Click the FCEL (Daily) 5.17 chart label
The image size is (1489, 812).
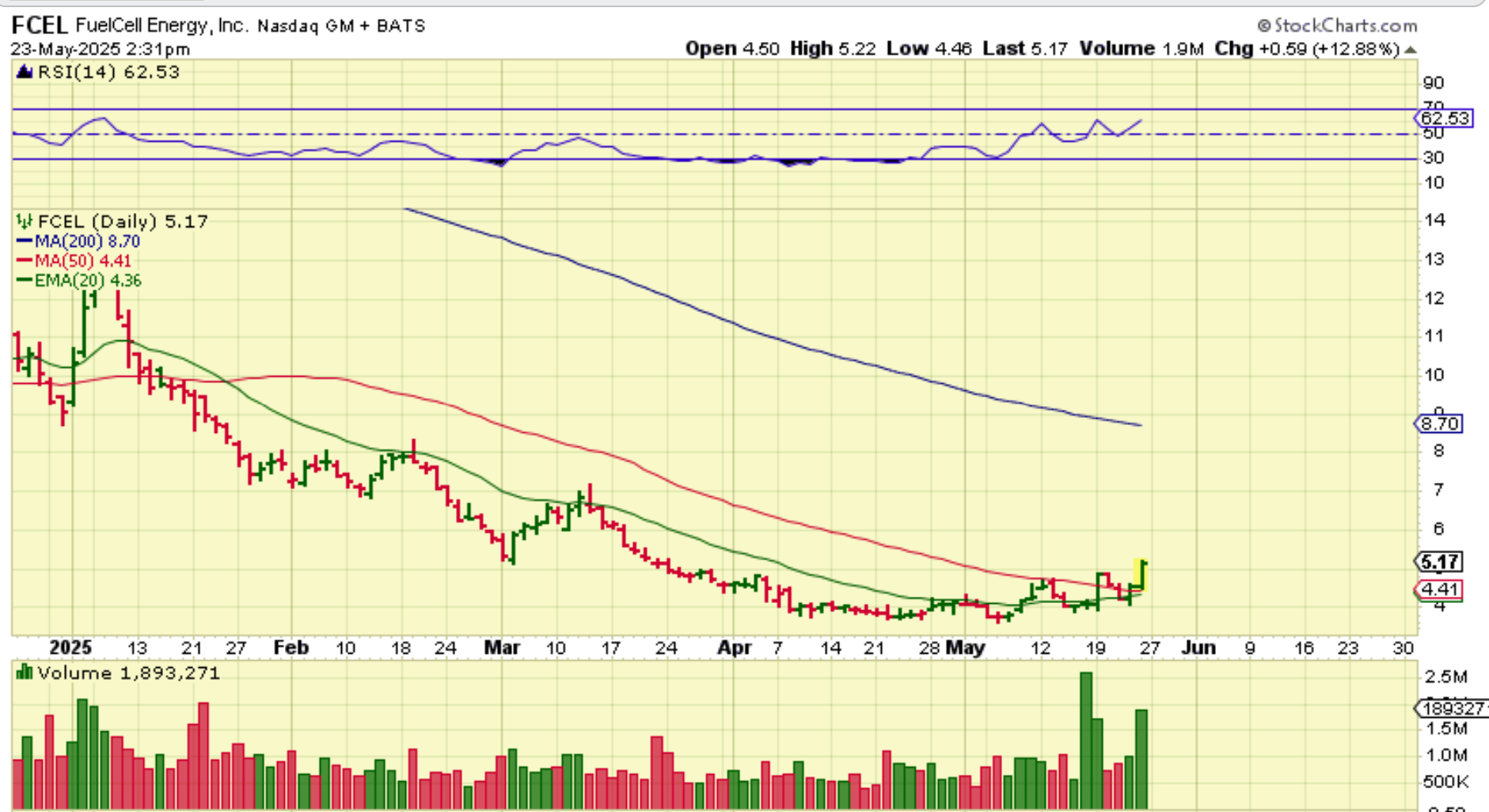point(123,222)
